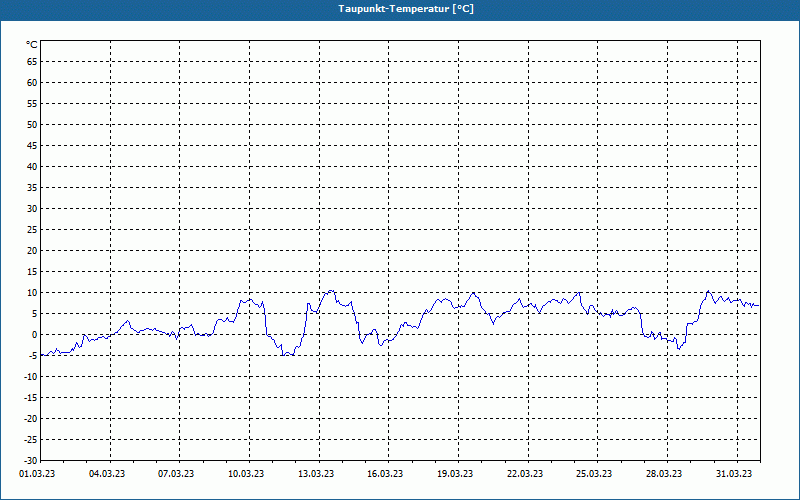
Task: Click the 20 value on the y-axis
Action: tap(32, 251)
